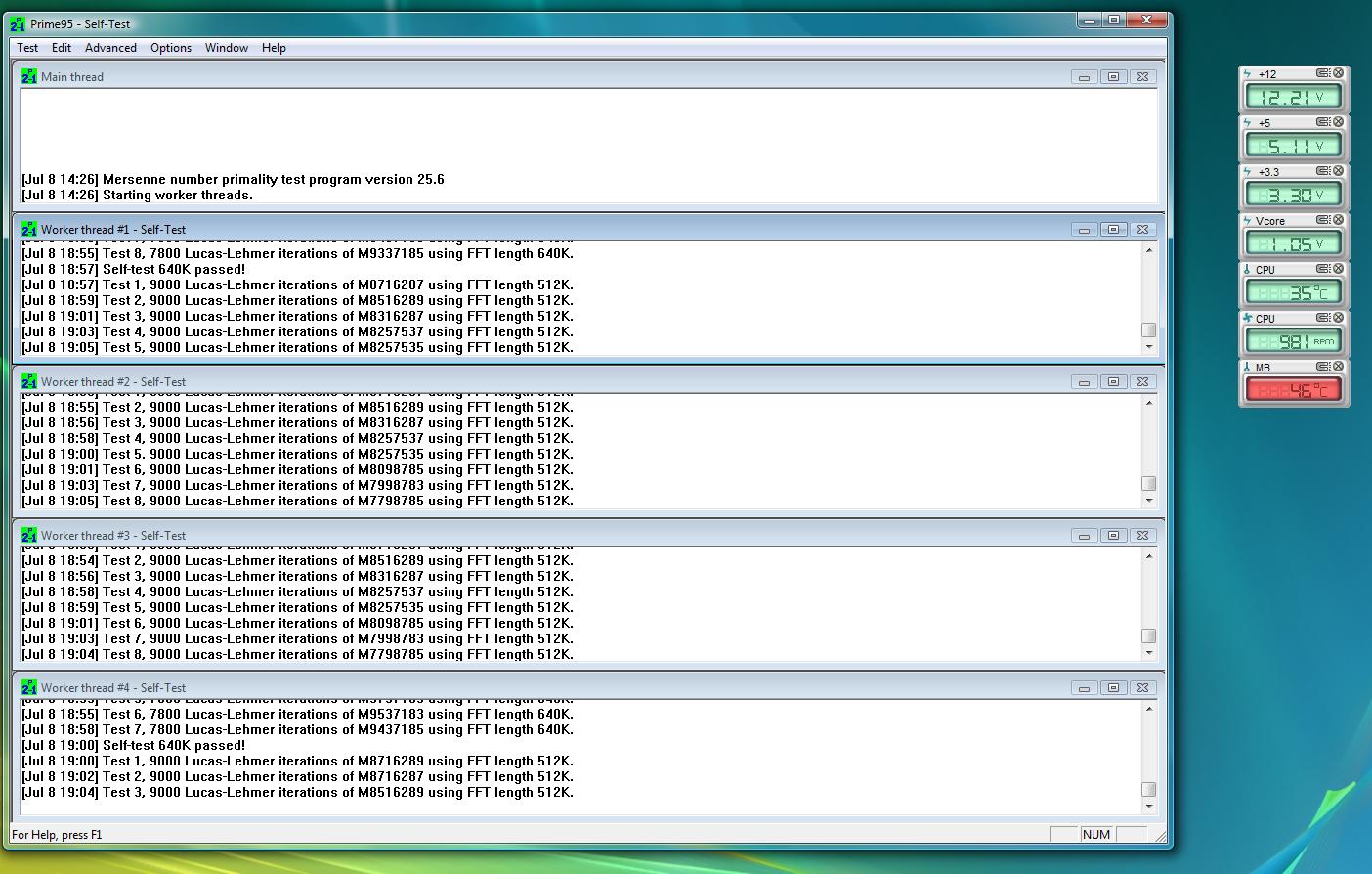Close the +5 voltage gadget
Screen dimensions: 1372x874
[x=1339, y=122]
